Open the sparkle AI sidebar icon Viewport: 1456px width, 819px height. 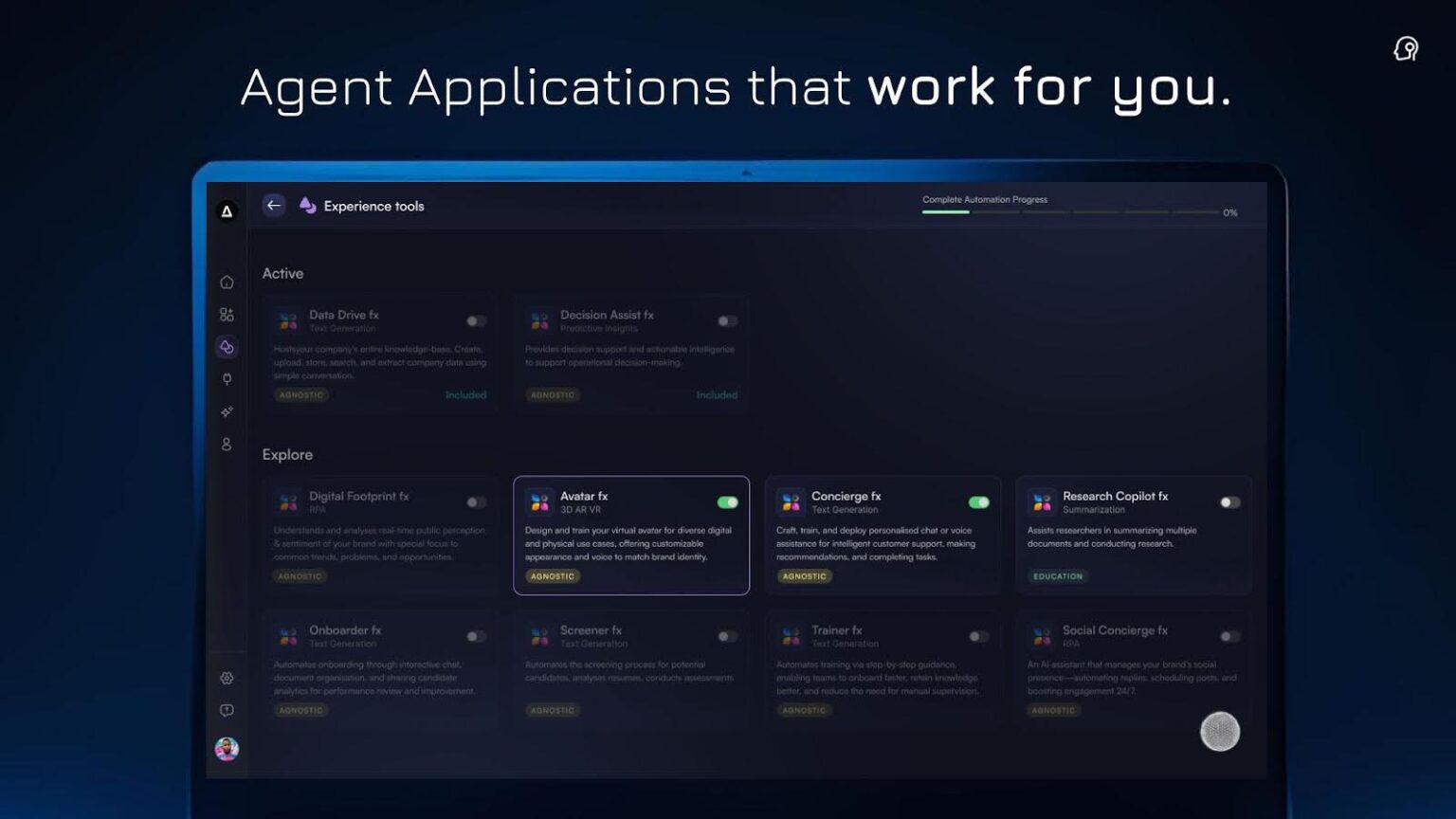click(227, 411)
